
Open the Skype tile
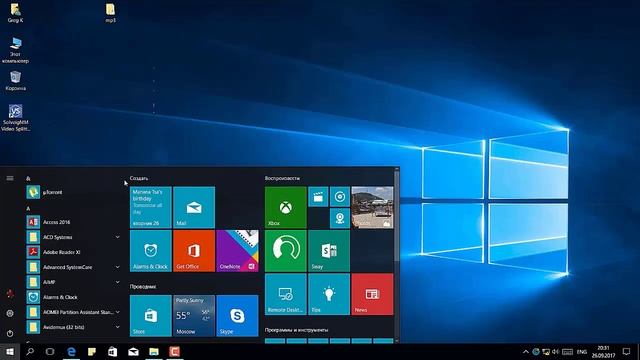tap(237, 316)
